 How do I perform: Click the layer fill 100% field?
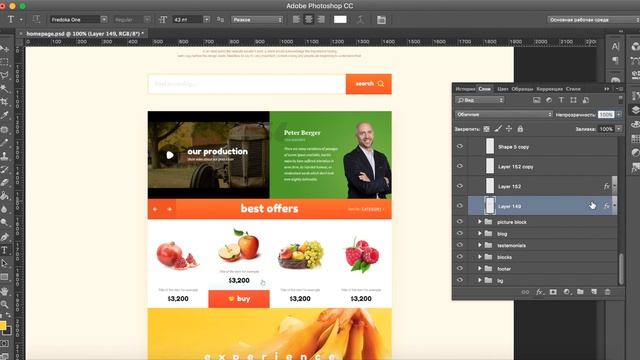pyautogui.click(x=606, y=129)
